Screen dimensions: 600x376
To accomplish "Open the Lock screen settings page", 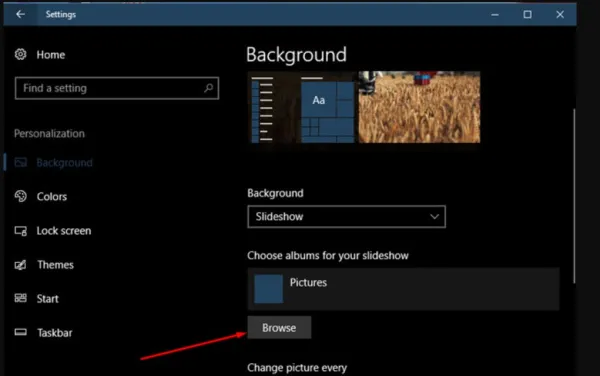I will [x=64, y=231].
